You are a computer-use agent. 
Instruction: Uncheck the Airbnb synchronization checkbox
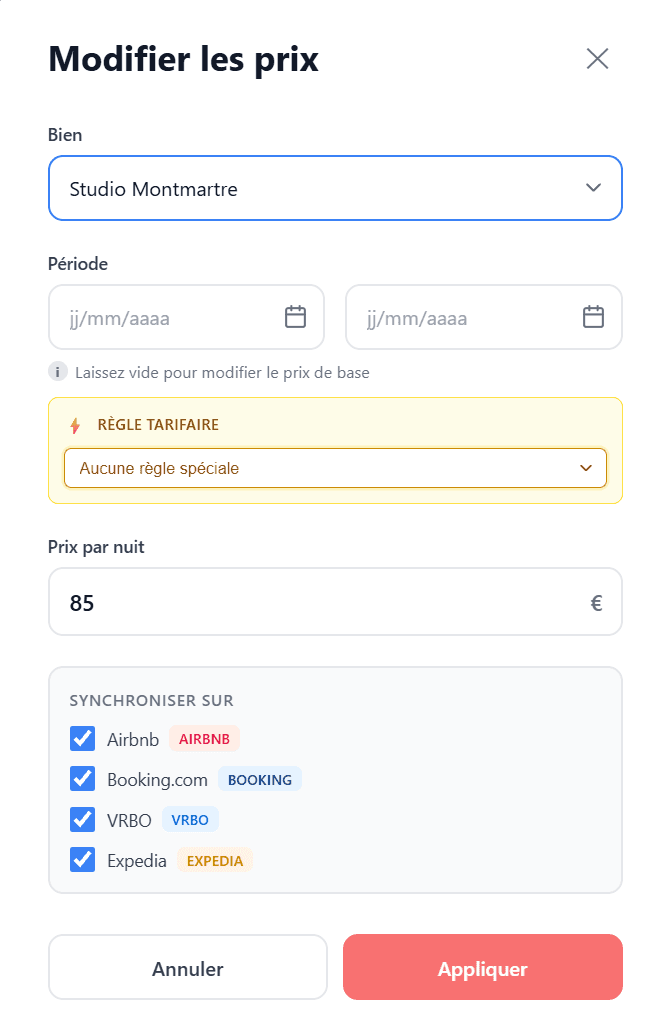82,738
